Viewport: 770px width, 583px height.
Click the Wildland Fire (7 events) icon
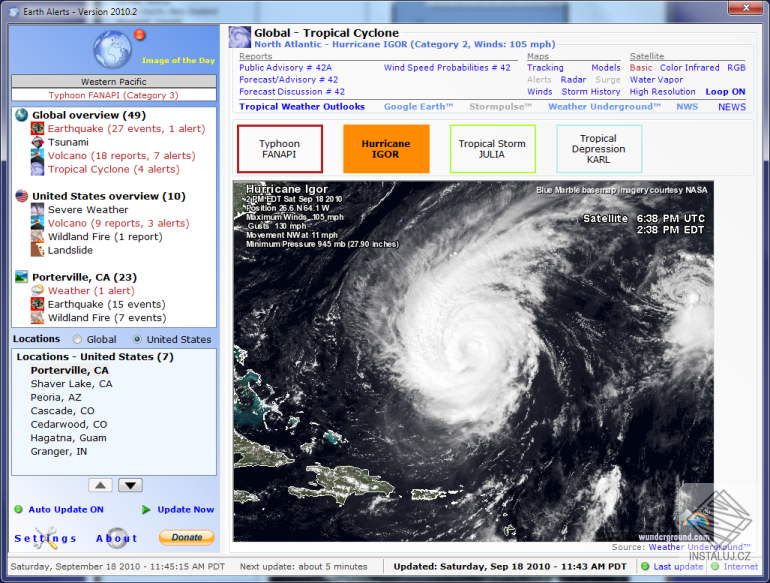tap(38, 318)
